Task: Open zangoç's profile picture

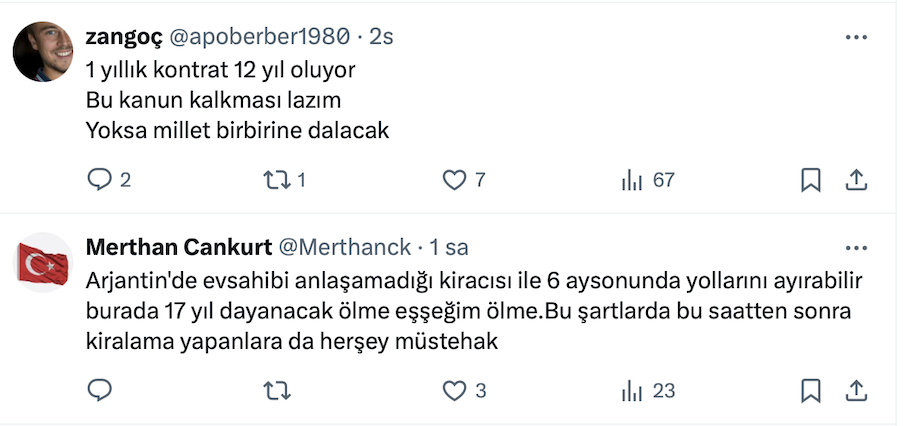Action: coord(43,52)
